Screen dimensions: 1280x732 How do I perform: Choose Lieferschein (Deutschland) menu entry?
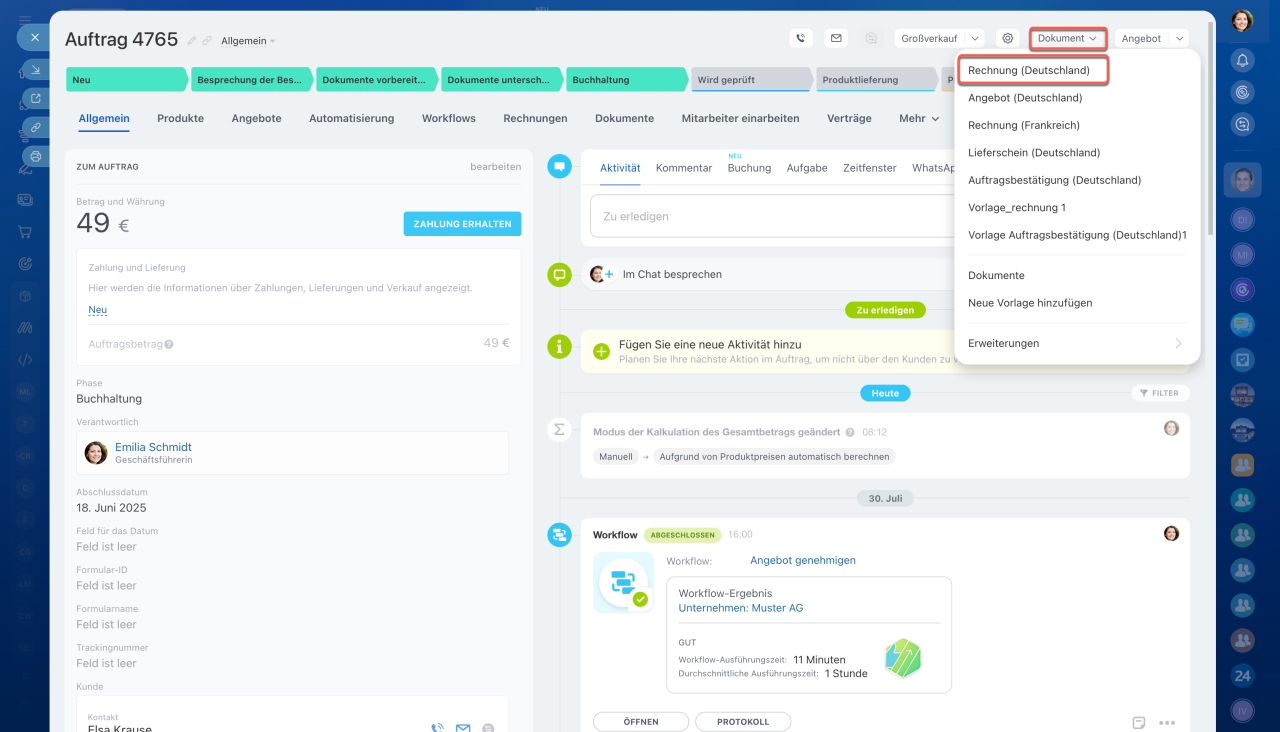pos(1034,153)
